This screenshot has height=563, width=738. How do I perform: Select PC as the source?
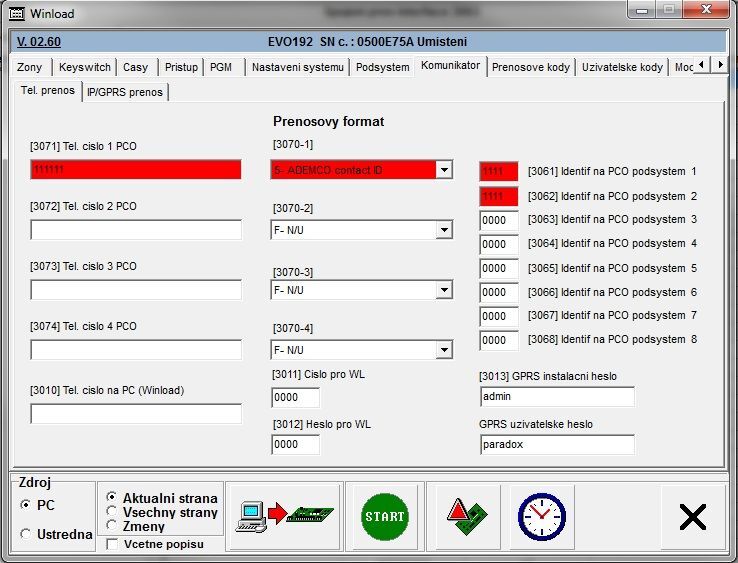(x=26, y=505)
